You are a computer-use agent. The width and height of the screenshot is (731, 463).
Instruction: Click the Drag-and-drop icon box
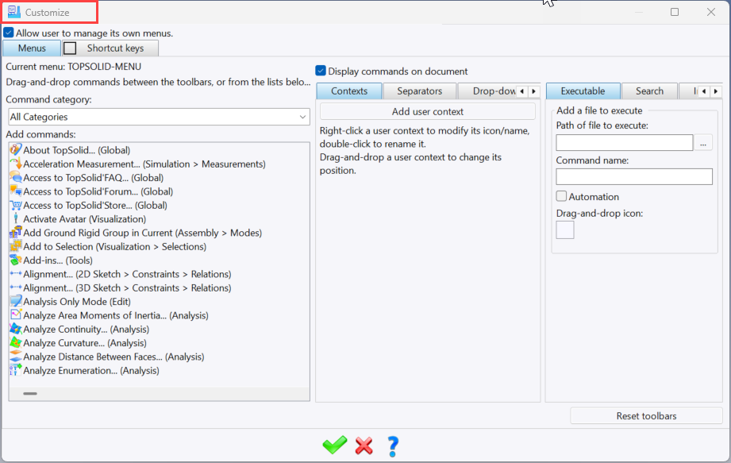pyautogui.click(x=565, y=230)
